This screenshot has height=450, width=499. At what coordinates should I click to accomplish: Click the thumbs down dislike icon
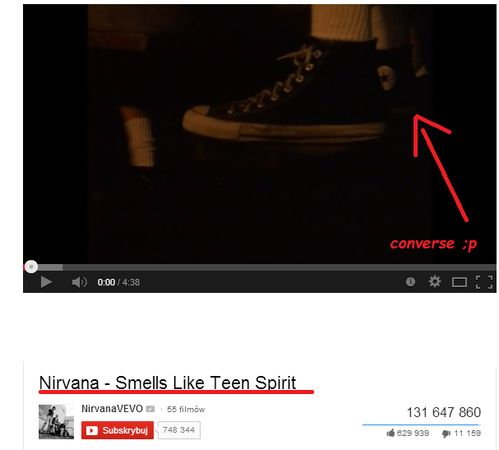pyautogui.click(x=446, y=434)
